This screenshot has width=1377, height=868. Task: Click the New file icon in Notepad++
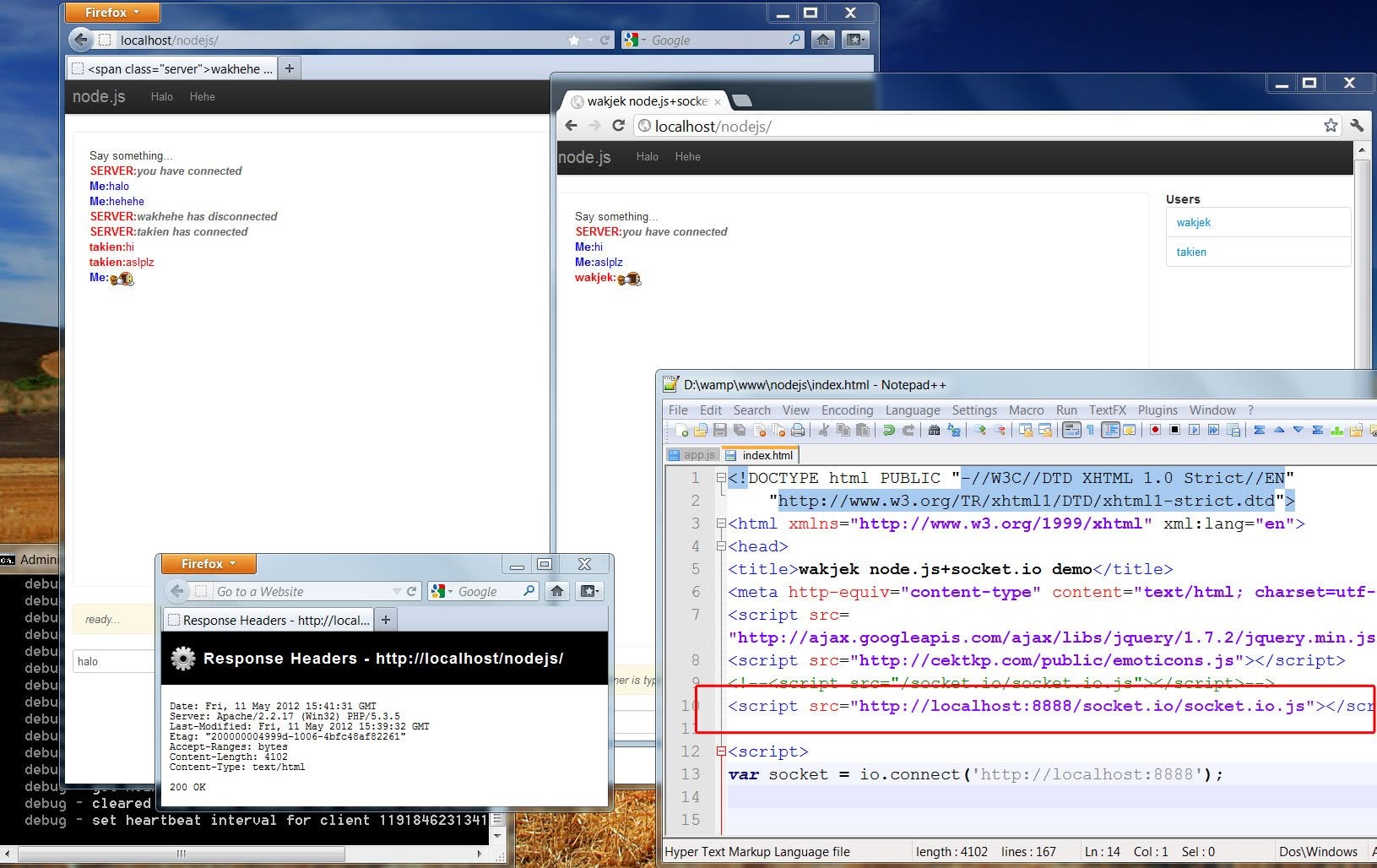[682, 430]
